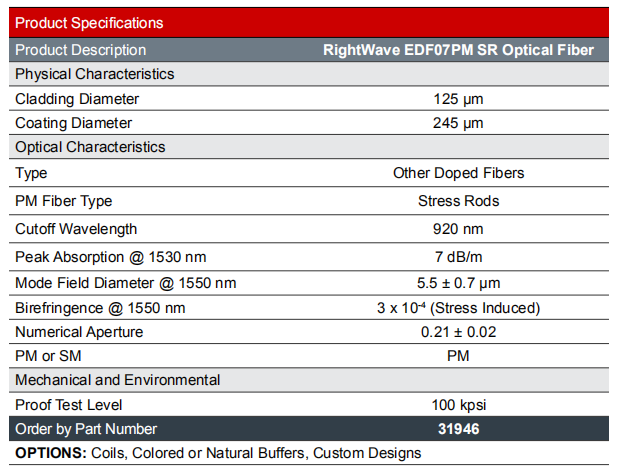Select the Coating Diameter row label
This screenshot has width=620, height=474.
74,123
